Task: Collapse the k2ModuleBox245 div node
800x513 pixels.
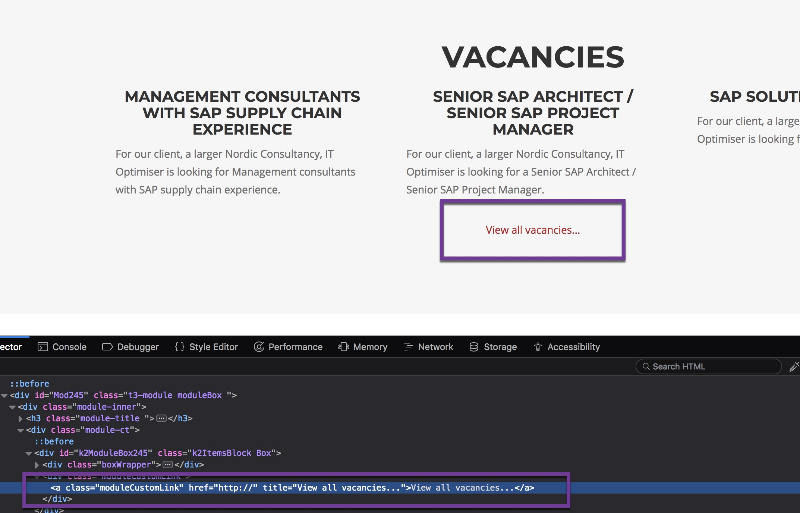Action: click(x=29, y=453)
